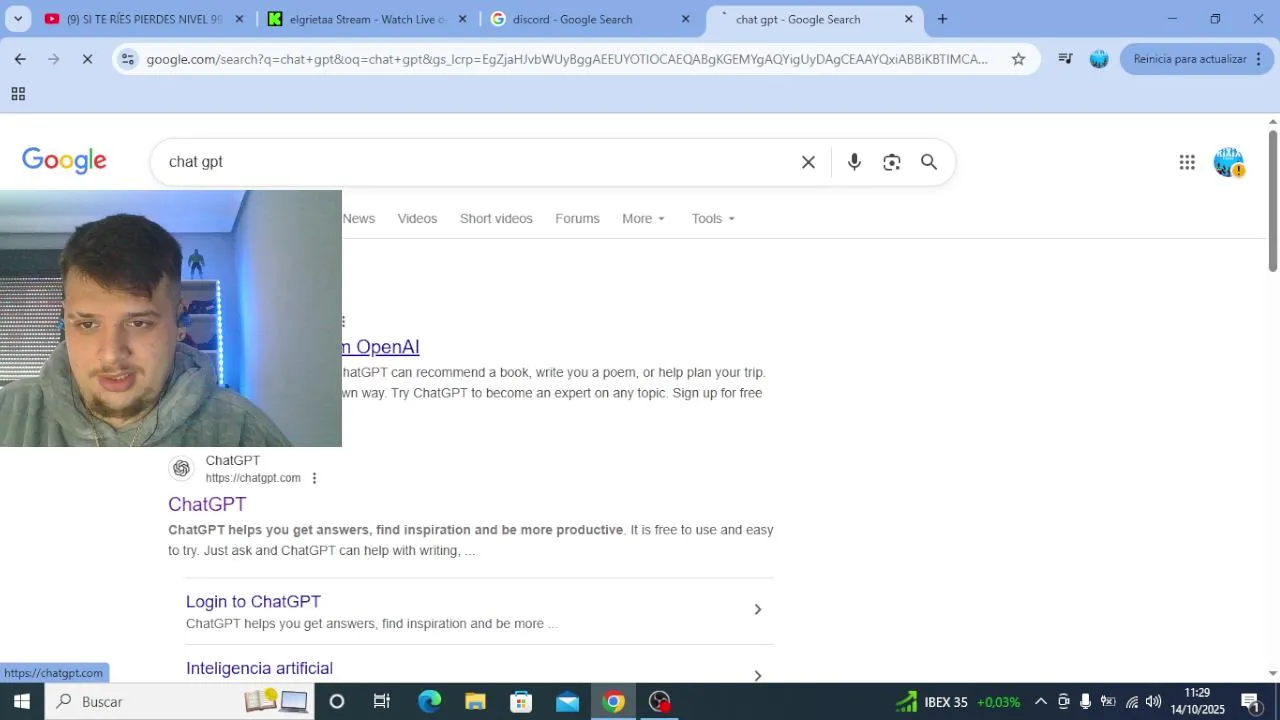This screenshot has width=1280, height=720.
Task: Open Google Lens image search icon
Action: click(892, 162)
